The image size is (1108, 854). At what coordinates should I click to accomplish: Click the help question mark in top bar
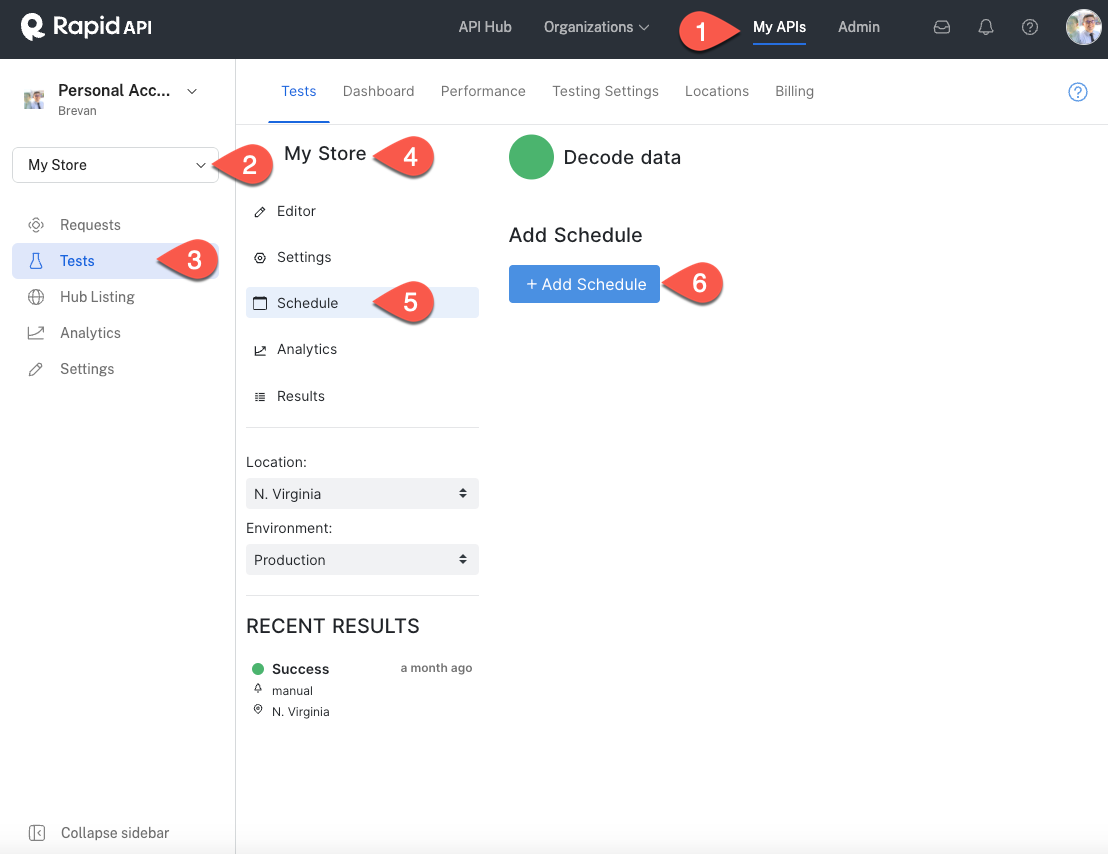tap(1030, 27)
